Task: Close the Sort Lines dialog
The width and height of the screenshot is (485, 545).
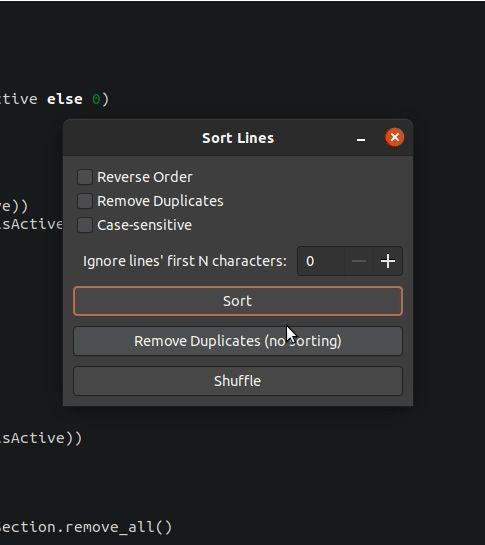Action: pos(395,137)
